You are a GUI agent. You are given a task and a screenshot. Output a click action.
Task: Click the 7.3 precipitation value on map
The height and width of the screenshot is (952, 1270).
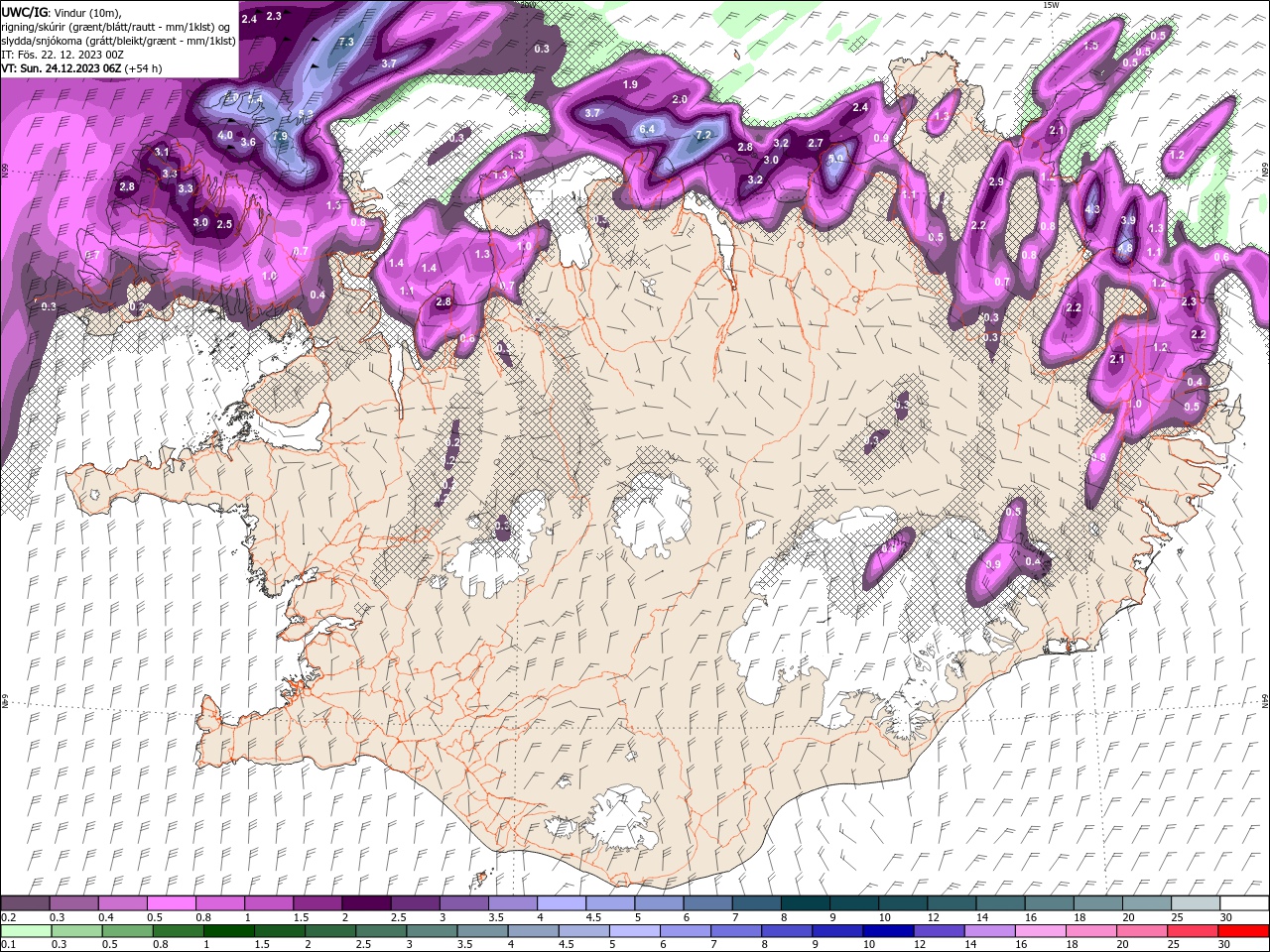click(x=346, y=42)
